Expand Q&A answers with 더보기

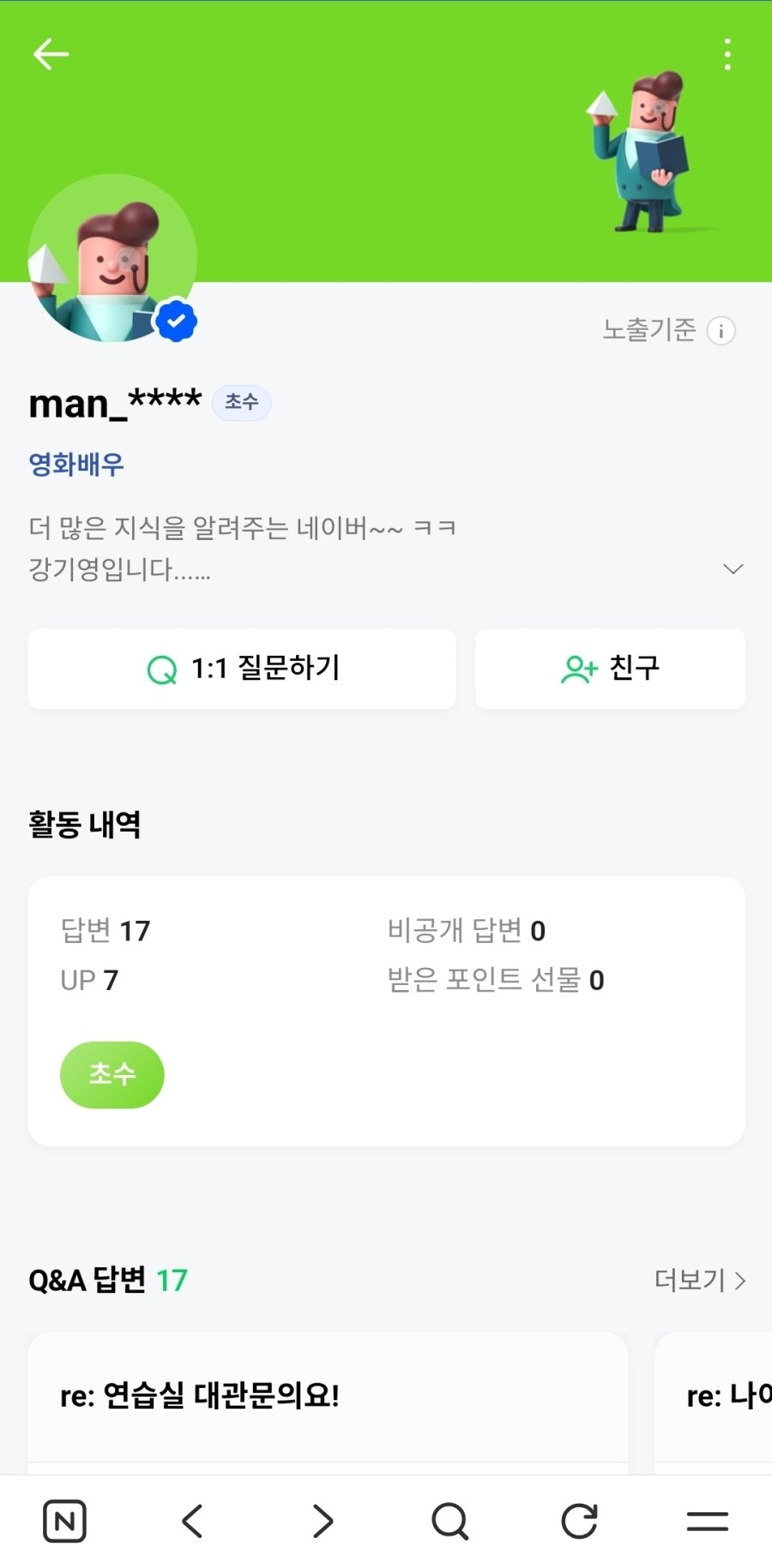point(699,1280)
